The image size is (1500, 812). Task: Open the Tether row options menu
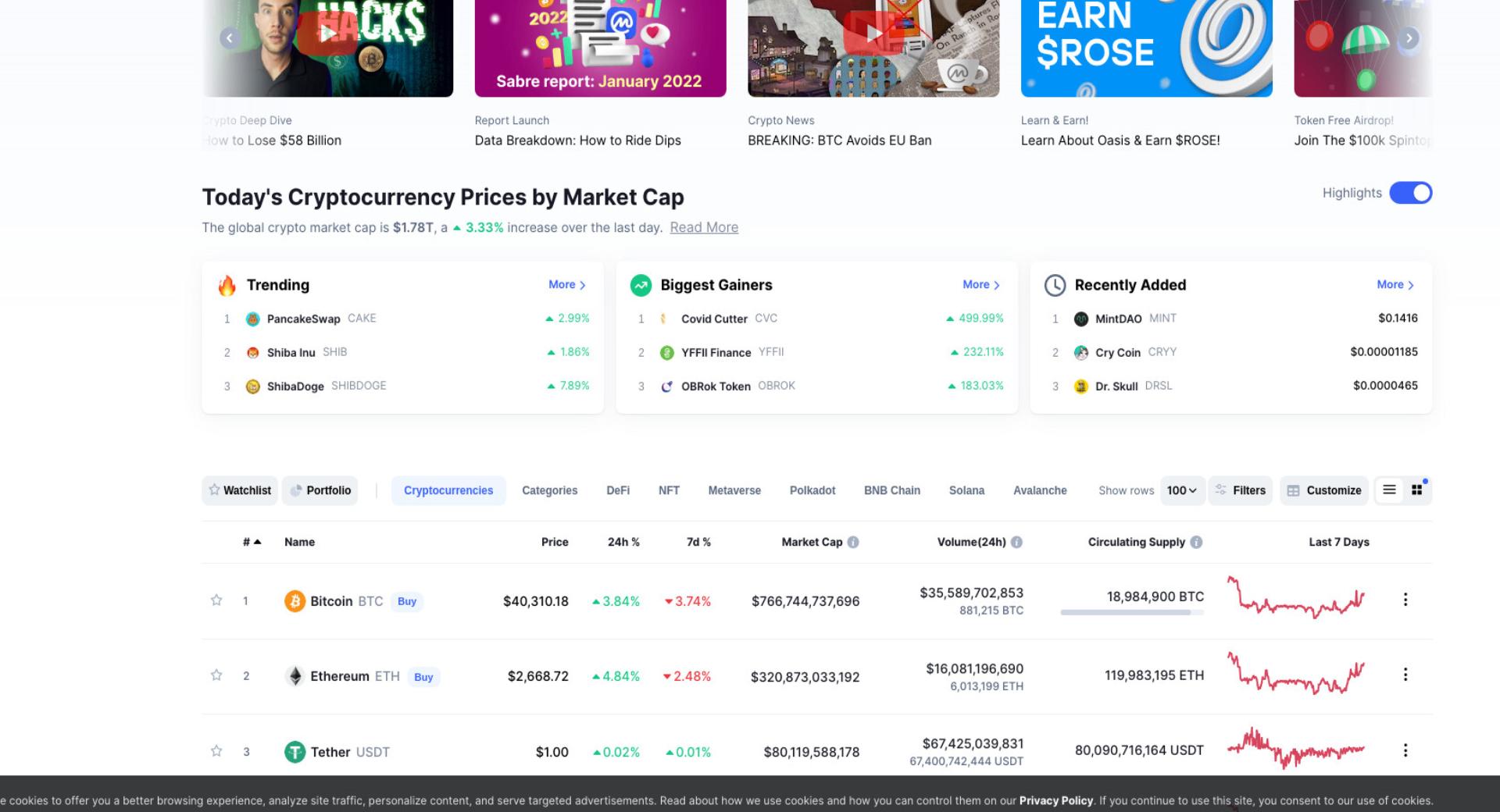point(1405,750)
